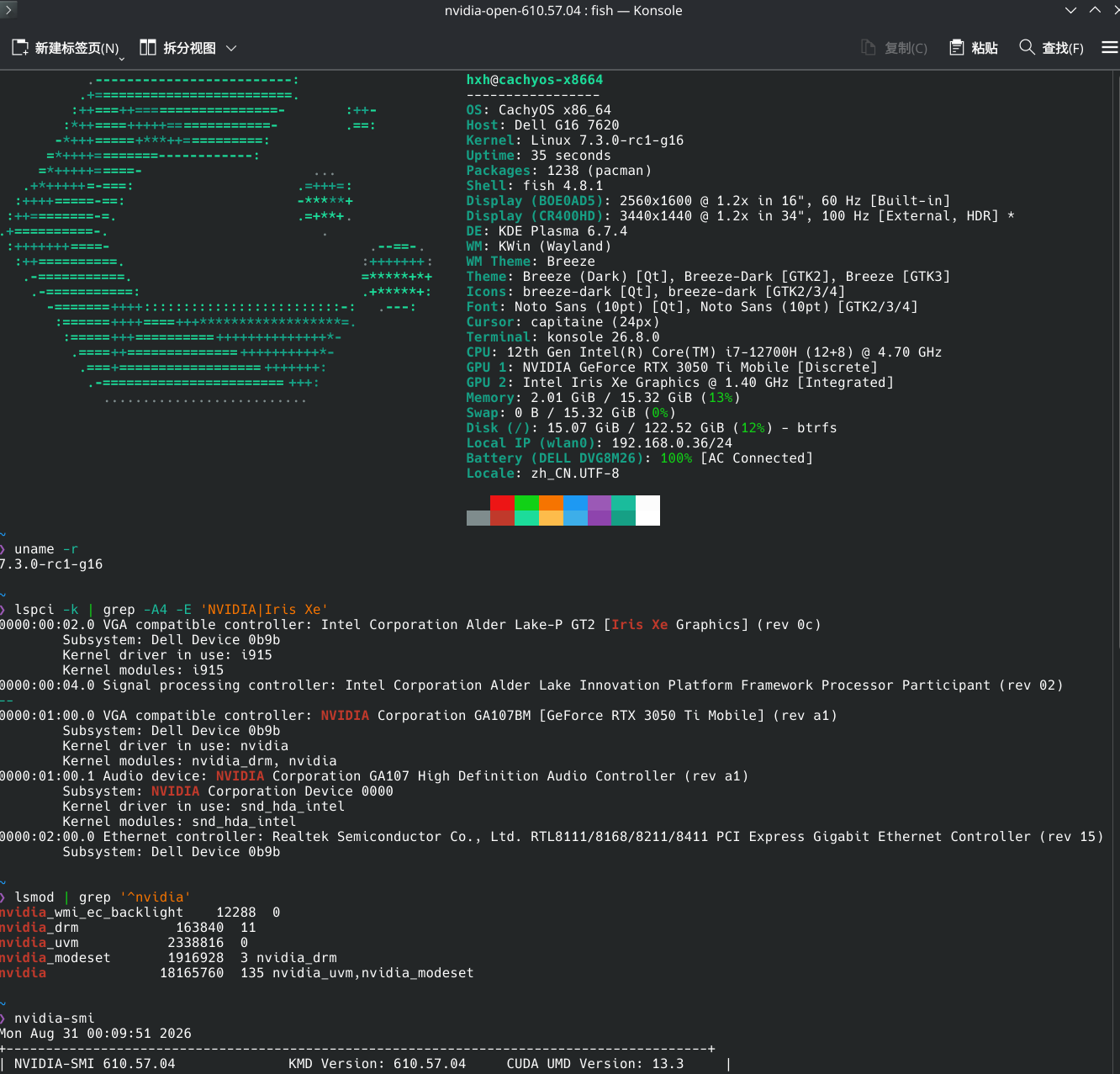Click the 'OS: CachyOS x86_64' line

coord(539,110)
